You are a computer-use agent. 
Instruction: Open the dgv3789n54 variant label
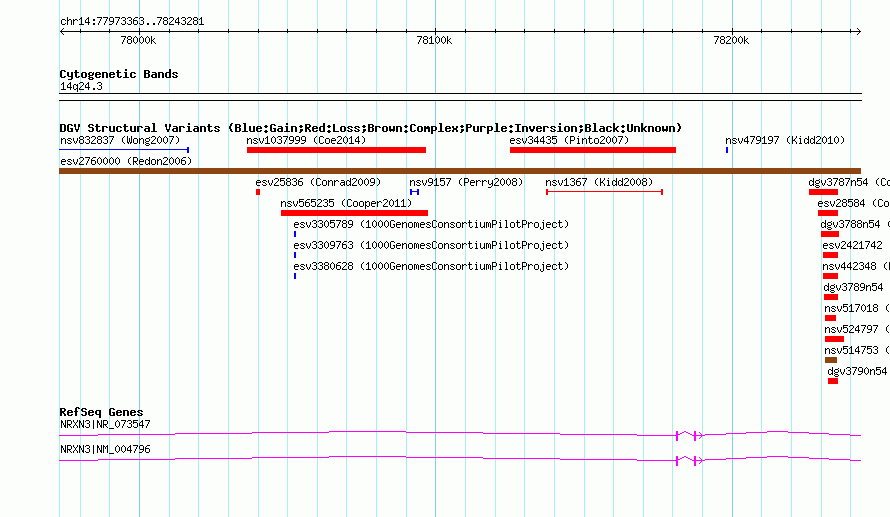point(853,287)
